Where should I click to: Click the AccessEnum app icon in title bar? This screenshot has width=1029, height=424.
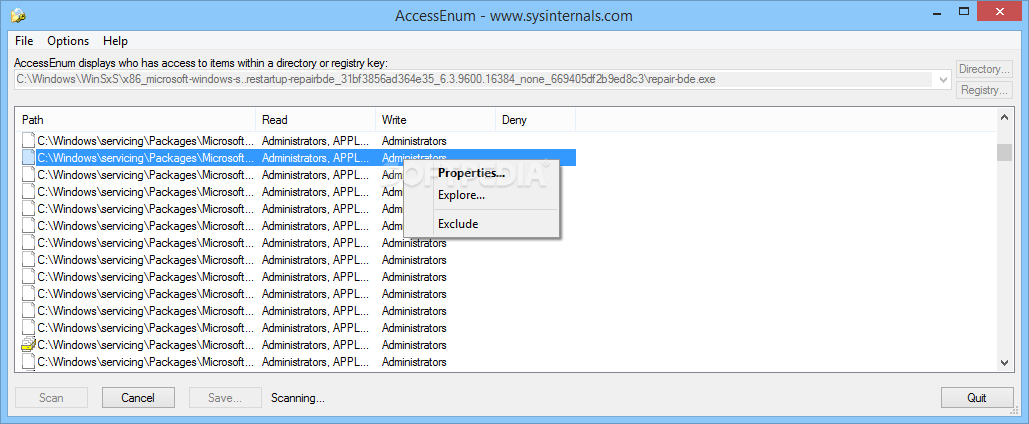tap(18, 15)
